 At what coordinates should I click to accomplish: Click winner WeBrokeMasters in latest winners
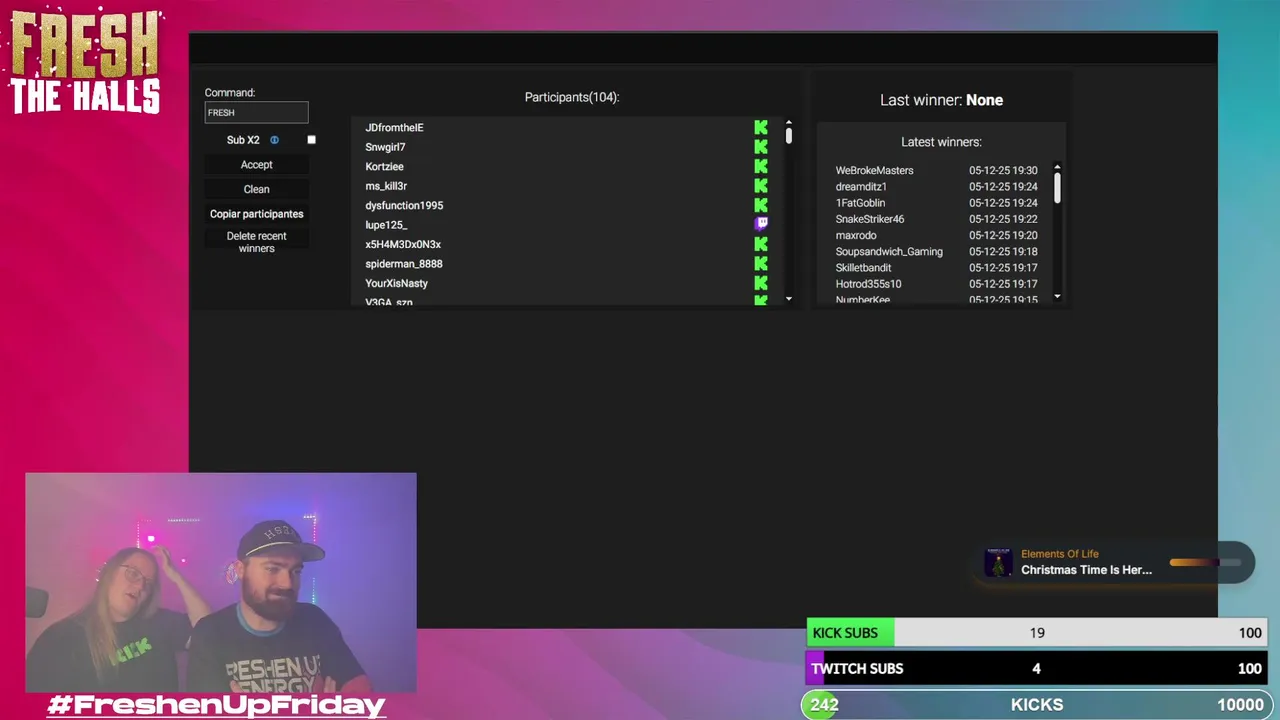click(x=874, y=171)
